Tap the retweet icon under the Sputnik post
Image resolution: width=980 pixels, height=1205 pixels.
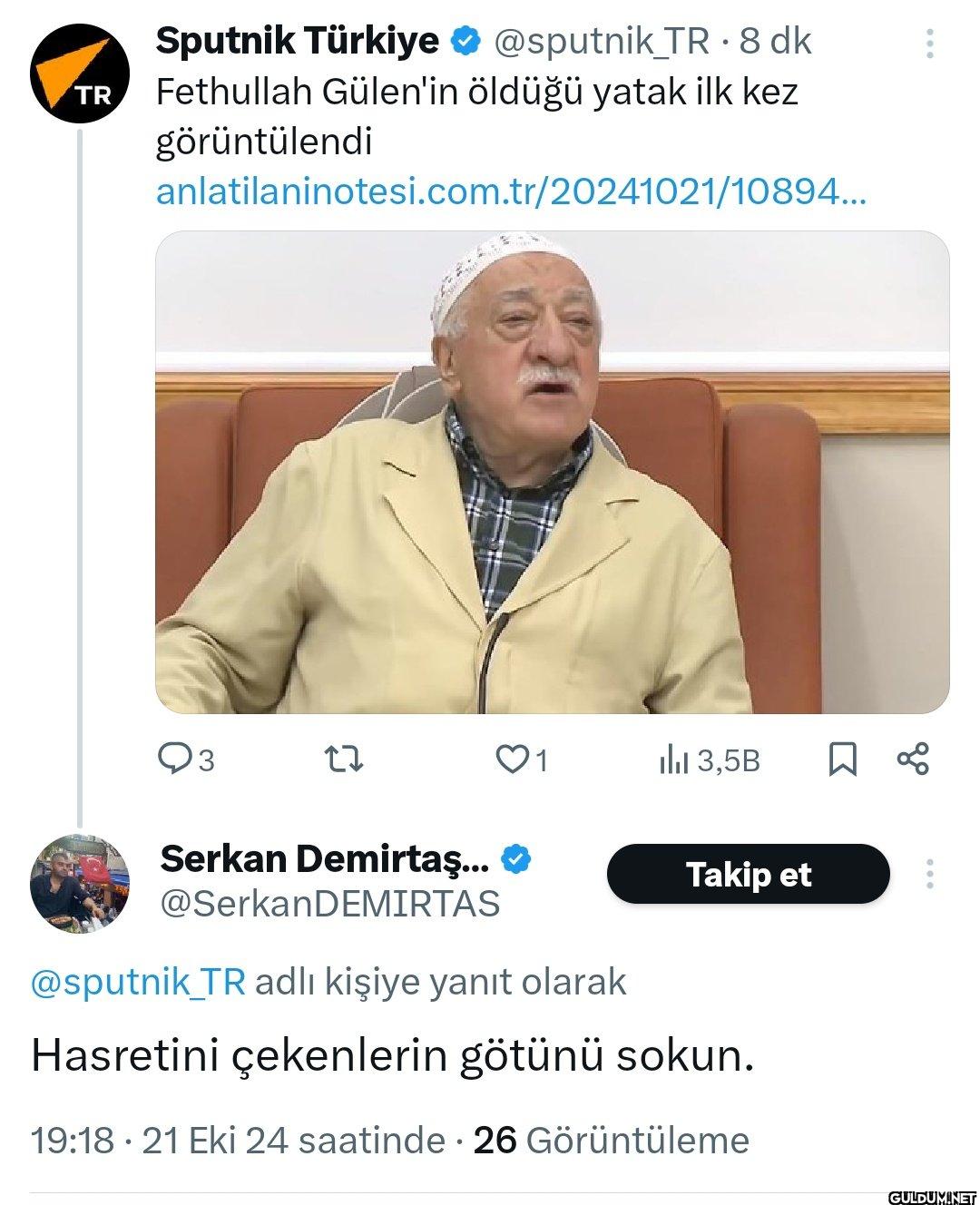[x=346, y=759]
